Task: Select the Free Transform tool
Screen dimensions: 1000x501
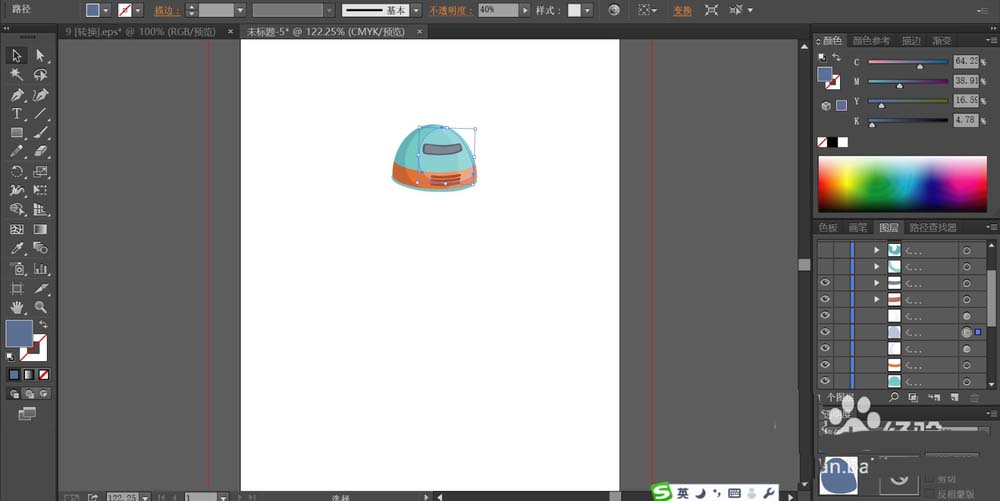Action: point(40,190)
